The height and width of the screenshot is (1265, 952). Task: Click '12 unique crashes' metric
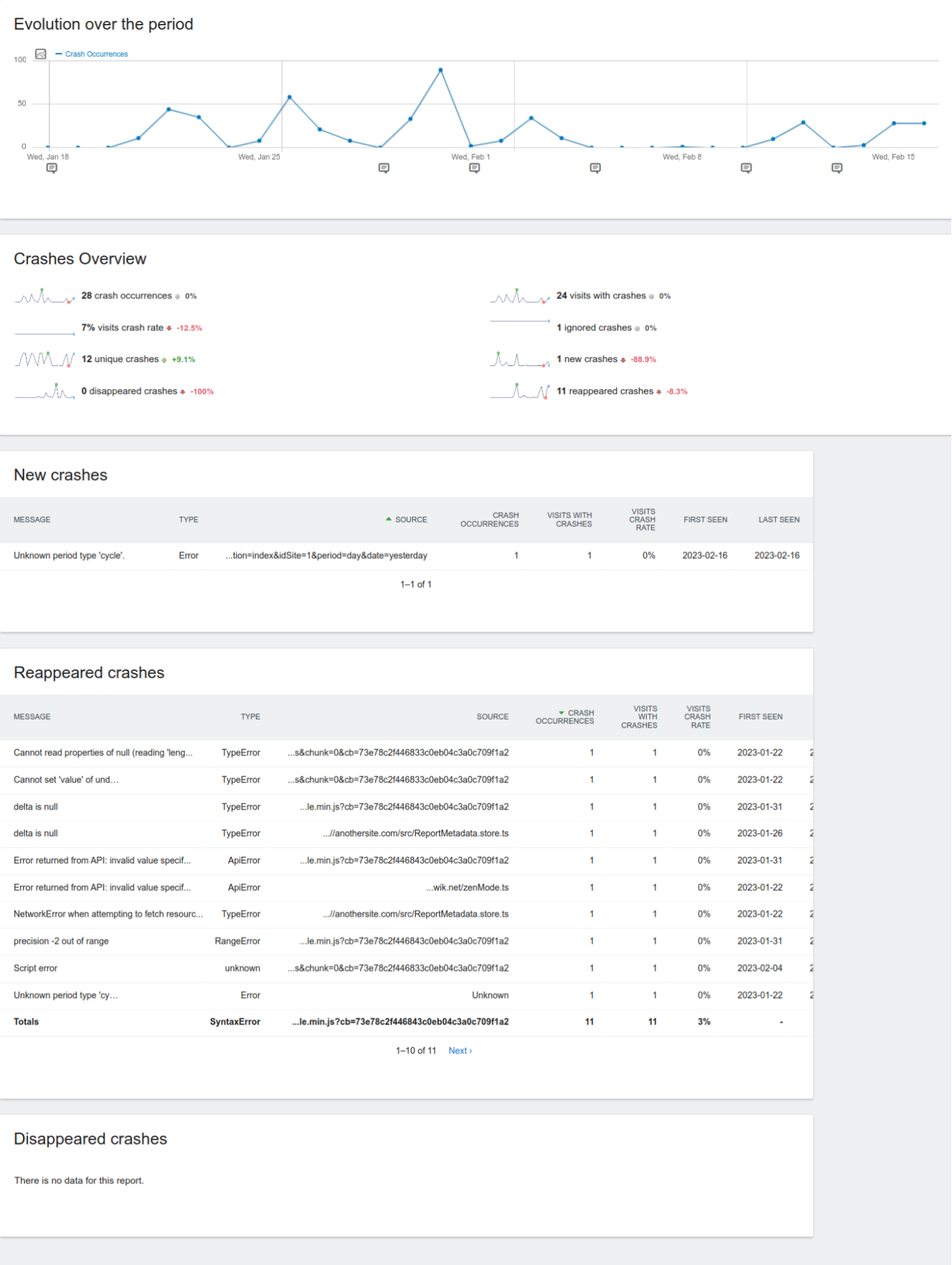coord(120,359)
